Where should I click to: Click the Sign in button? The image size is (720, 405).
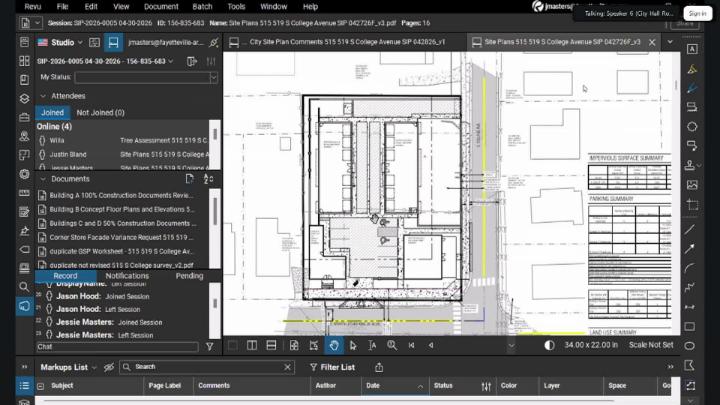[698, 13]
